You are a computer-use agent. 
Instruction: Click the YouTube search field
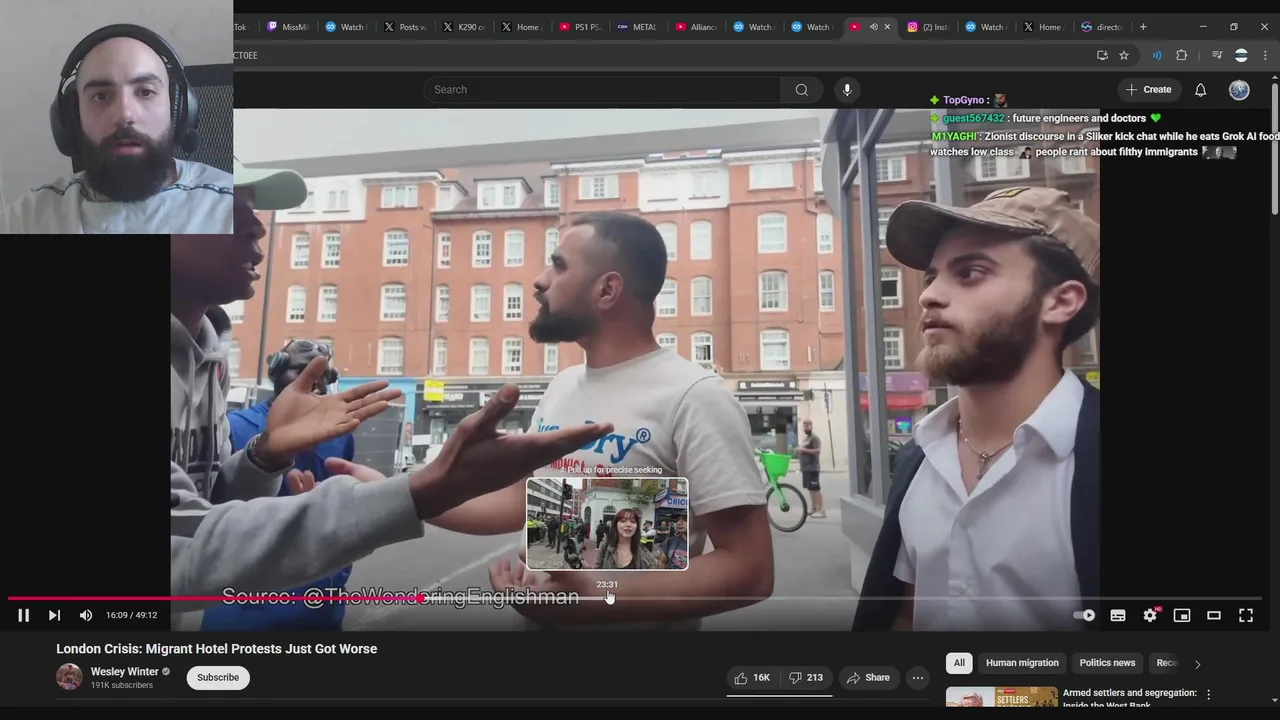[602, 90]
